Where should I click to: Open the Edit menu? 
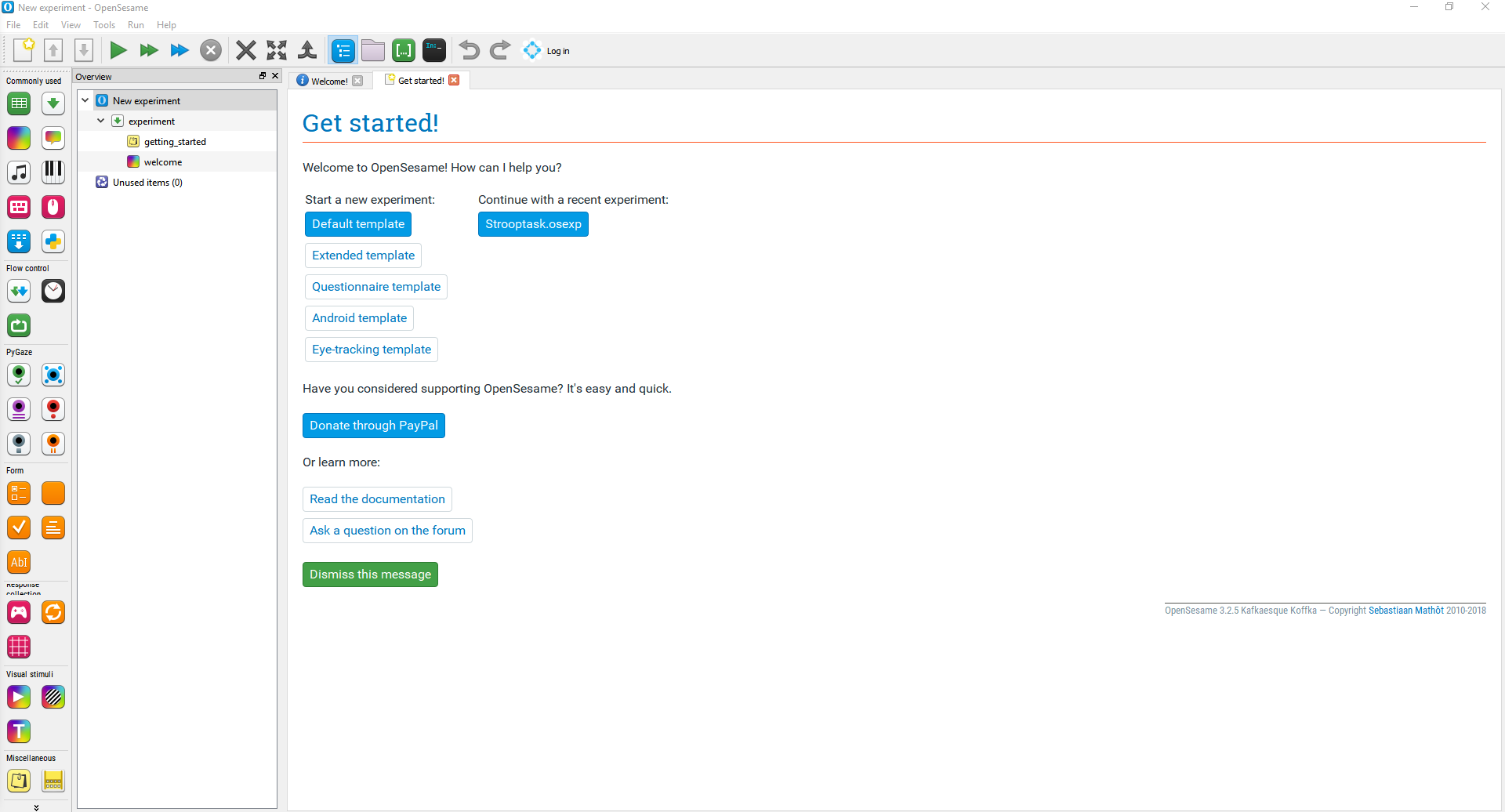click(41, 25)
